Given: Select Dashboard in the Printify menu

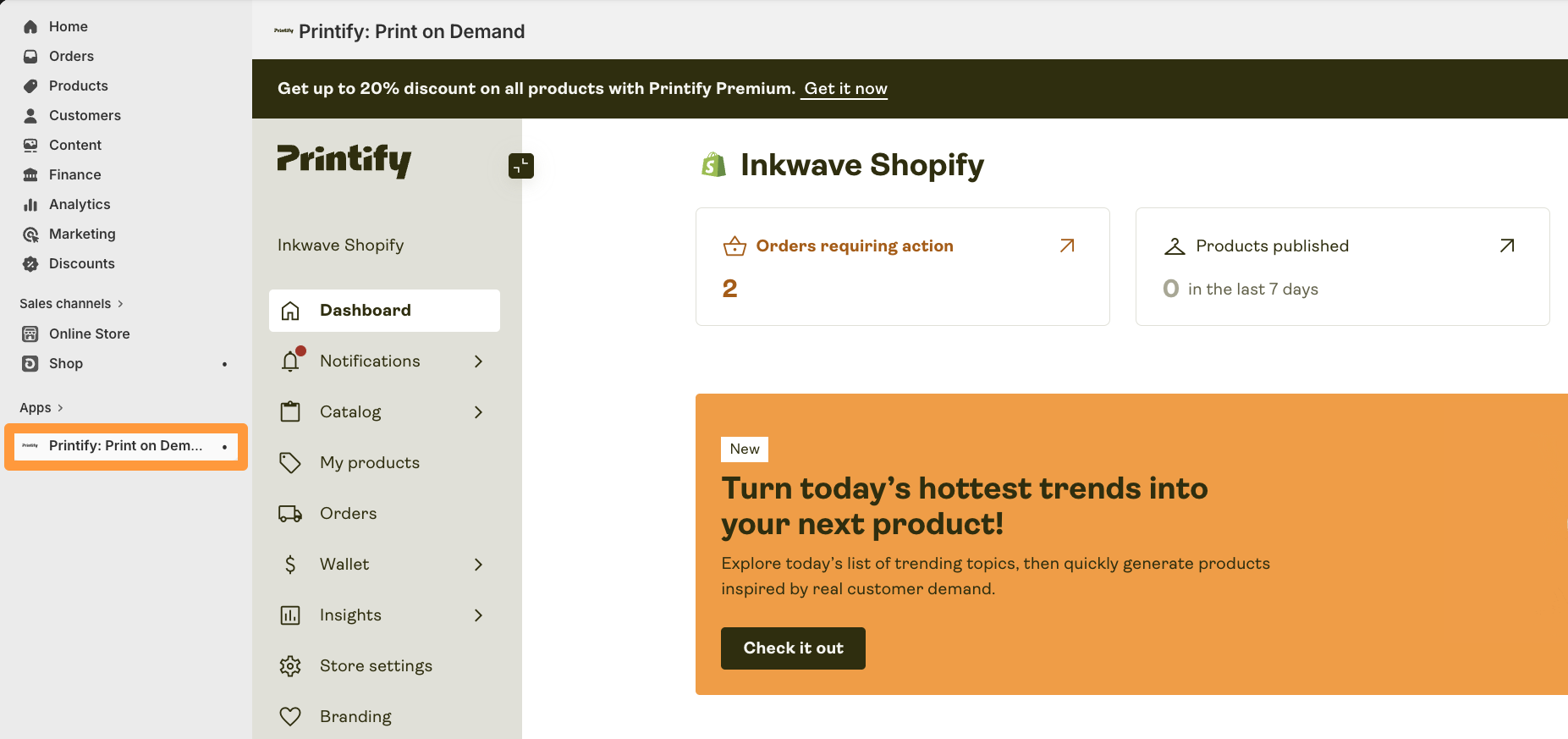Looking at the screenshot, I should (x=384, y=311).
